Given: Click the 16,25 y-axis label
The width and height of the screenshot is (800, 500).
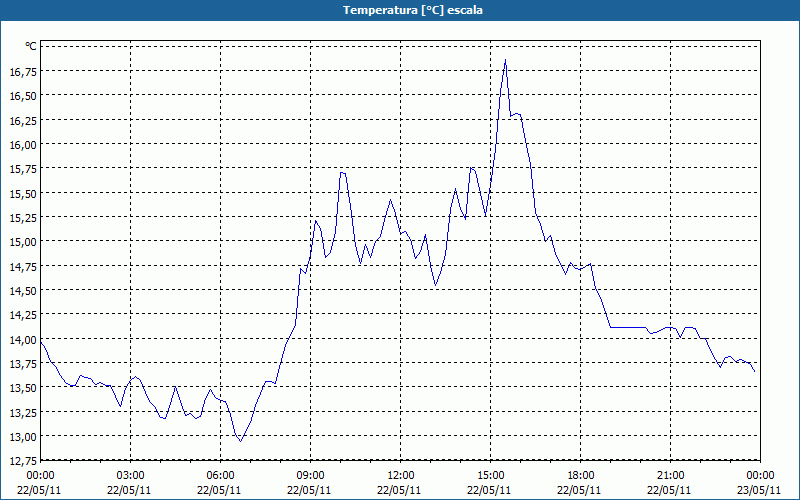Looking at the screenshot, I should 23,120.
